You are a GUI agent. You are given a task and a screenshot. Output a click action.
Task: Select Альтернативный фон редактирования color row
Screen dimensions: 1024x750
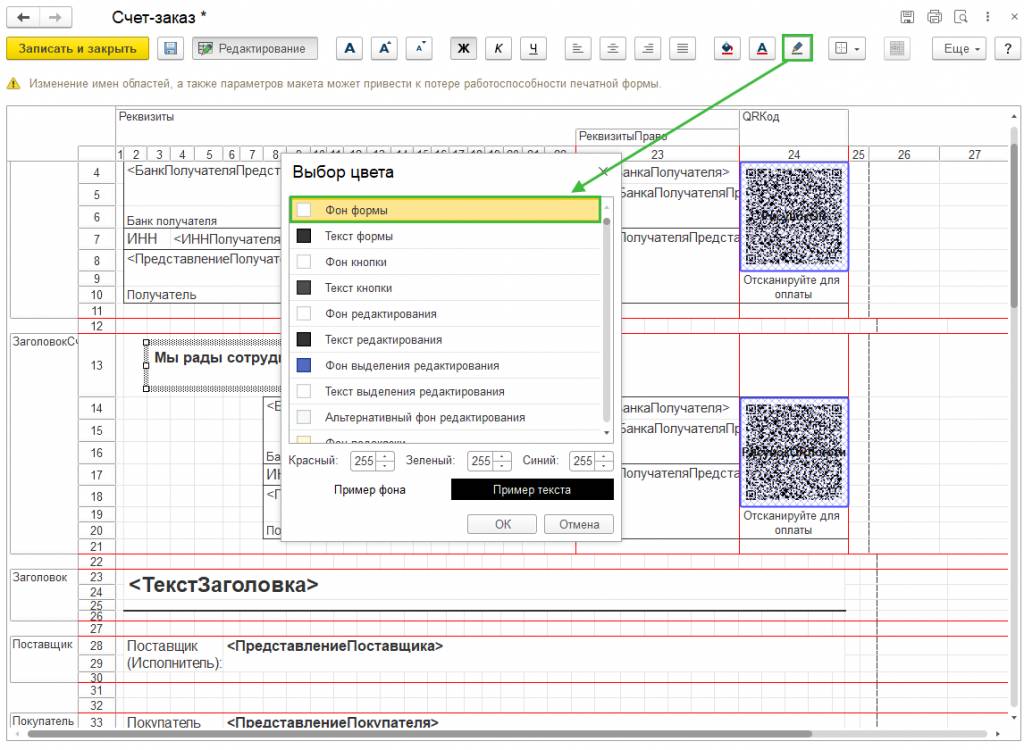(x=444, y=417)
